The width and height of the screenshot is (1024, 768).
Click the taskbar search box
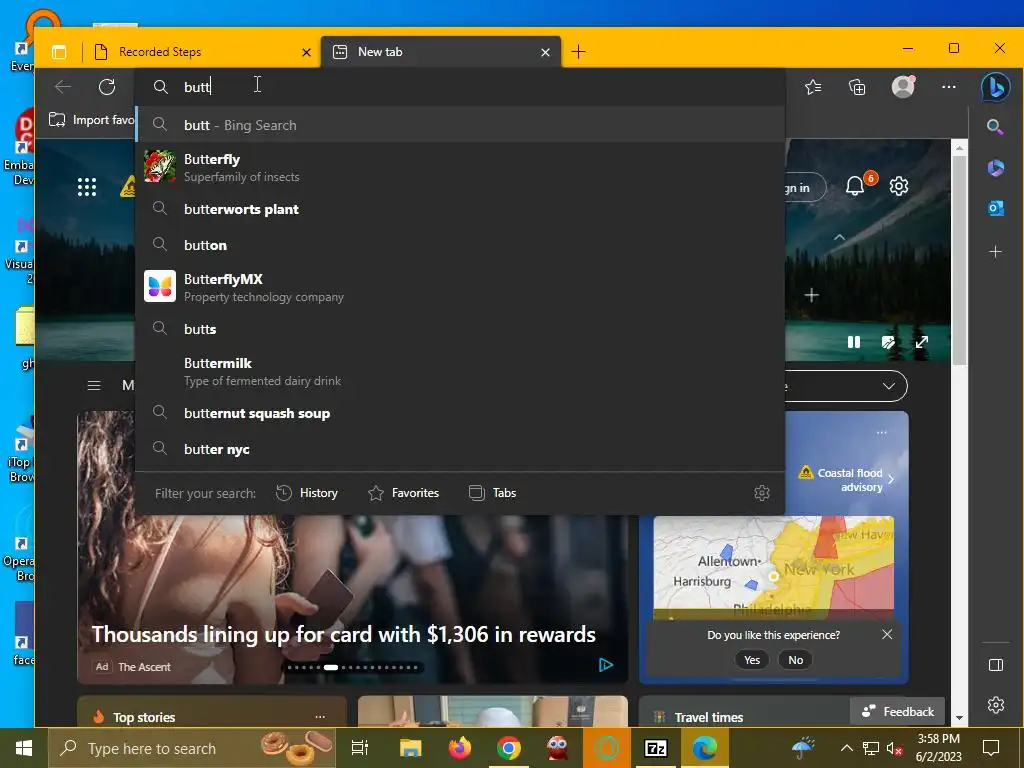pyautogui.click(x=191, y=748)
